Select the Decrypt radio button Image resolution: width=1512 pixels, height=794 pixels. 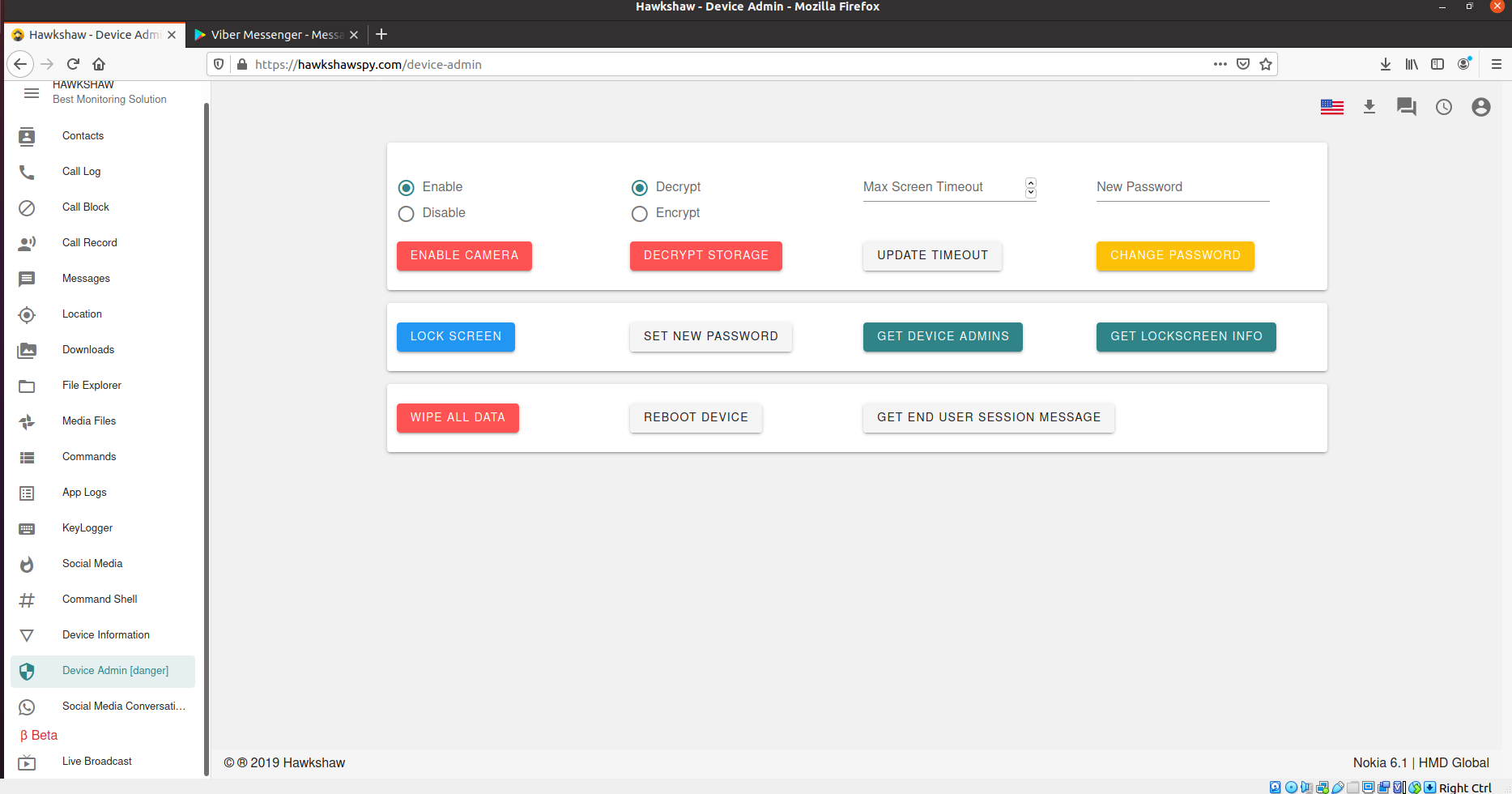click(x=640, y=188)
